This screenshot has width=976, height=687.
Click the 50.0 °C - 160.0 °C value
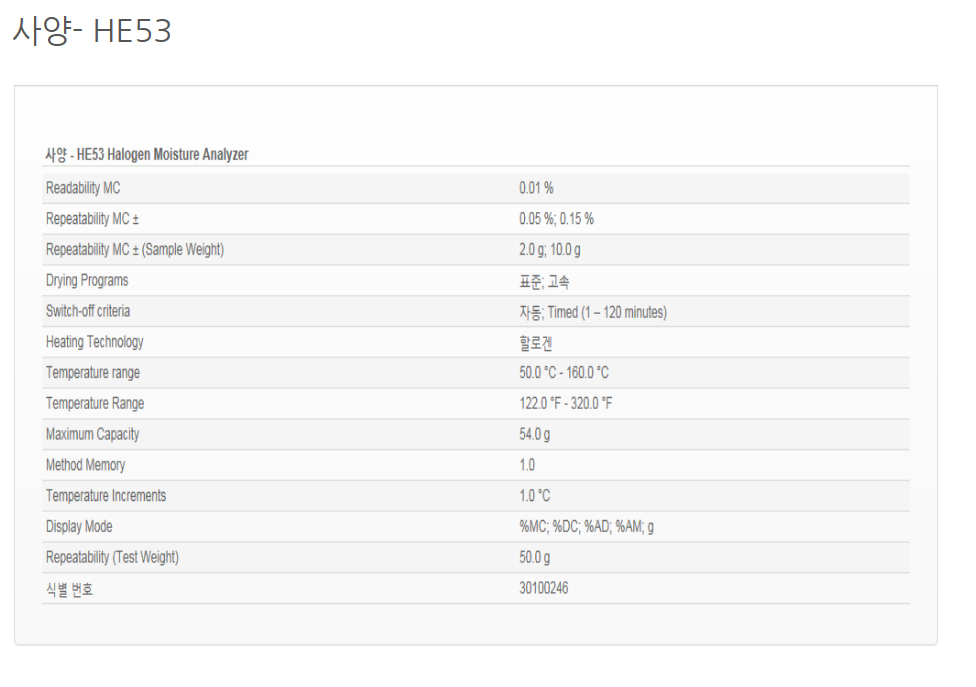[564, 373]
